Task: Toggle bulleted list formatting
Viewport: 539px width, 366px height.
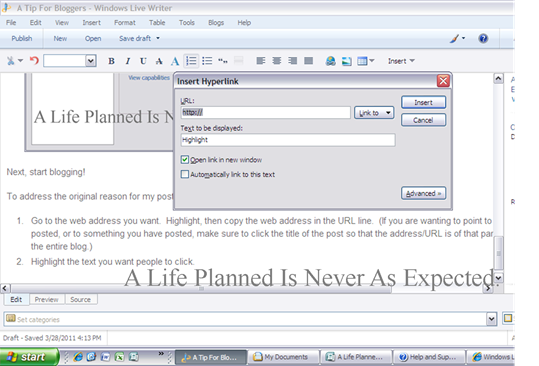Action: coord(207,61)
